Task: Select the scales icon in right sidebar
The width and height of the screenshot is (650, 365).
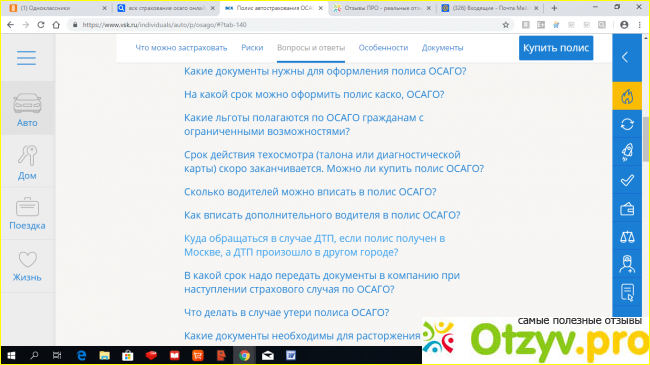Action: [x=627, y=236]
